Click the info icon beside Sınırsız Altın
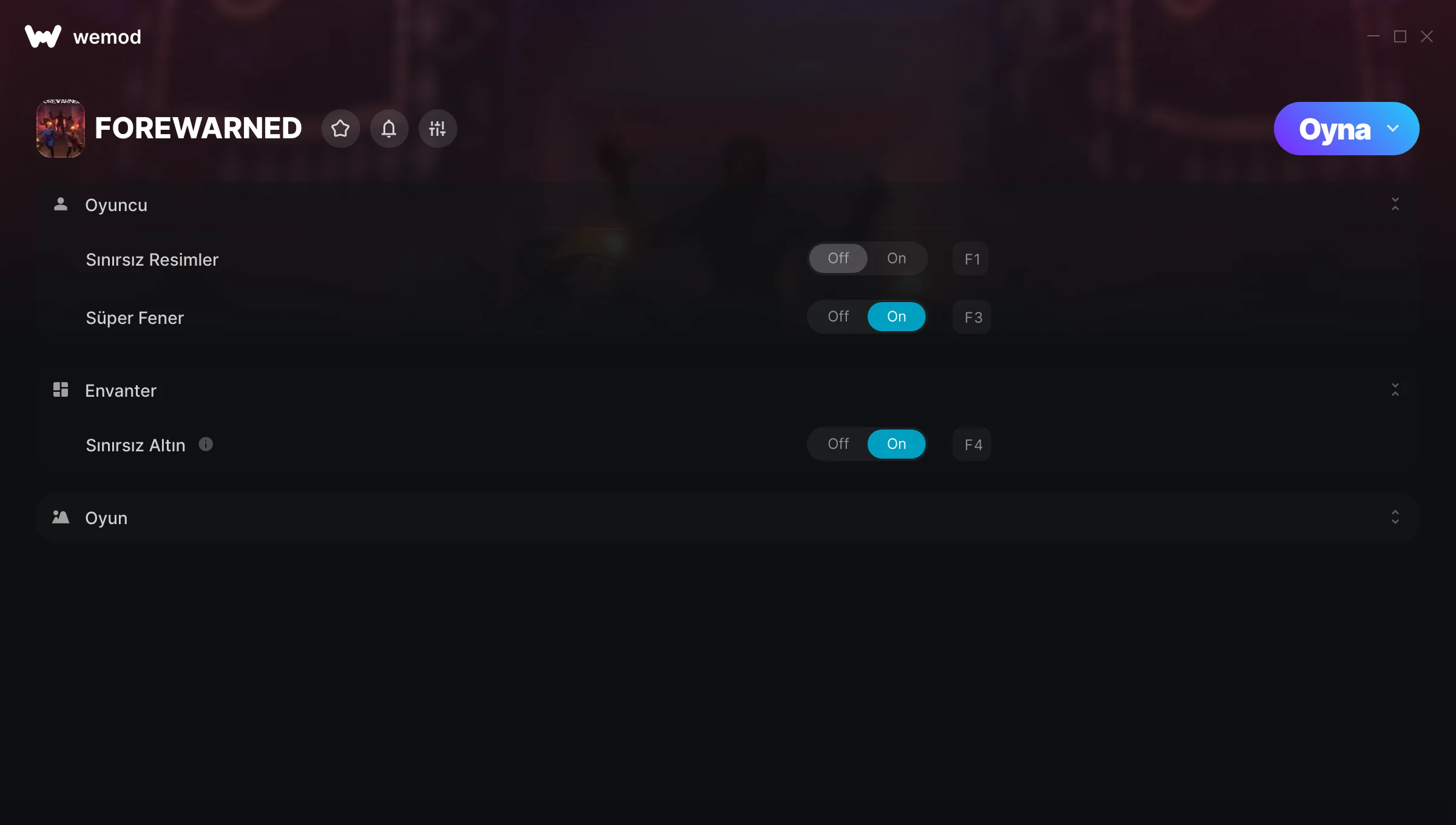 coord(206,444)
